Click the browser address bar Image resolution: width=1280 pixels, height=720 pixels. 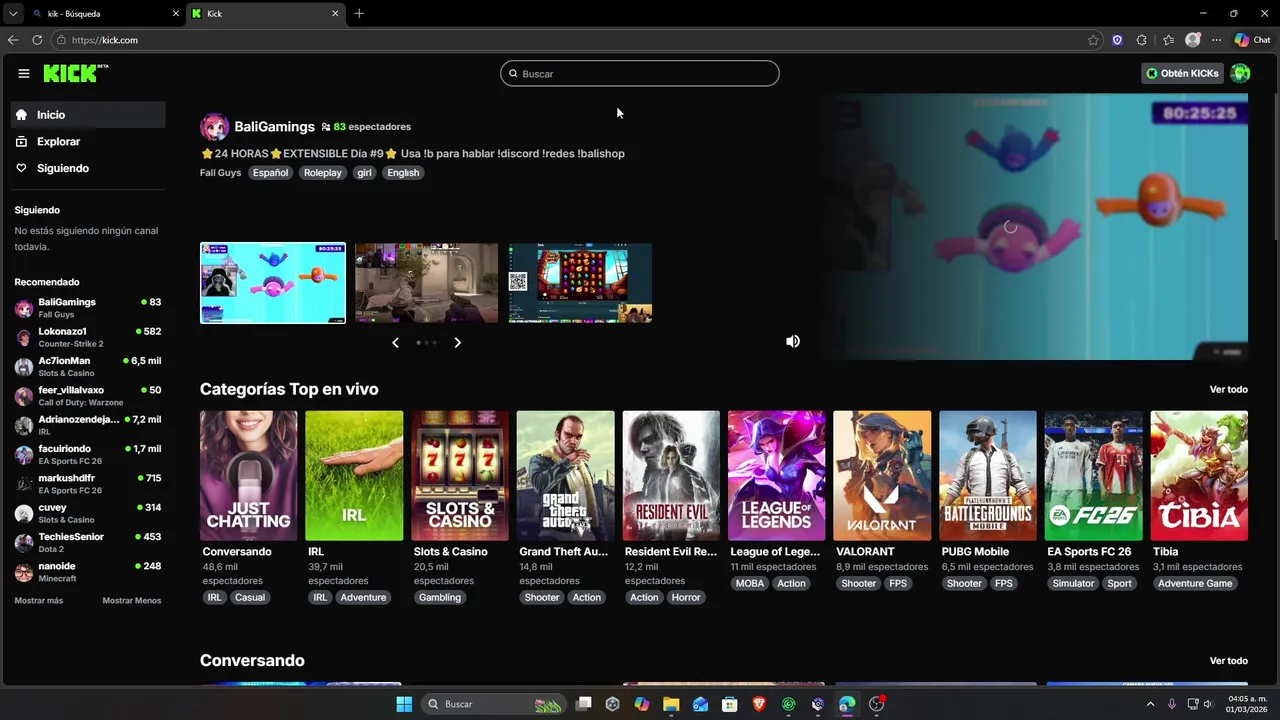[575, 40]
